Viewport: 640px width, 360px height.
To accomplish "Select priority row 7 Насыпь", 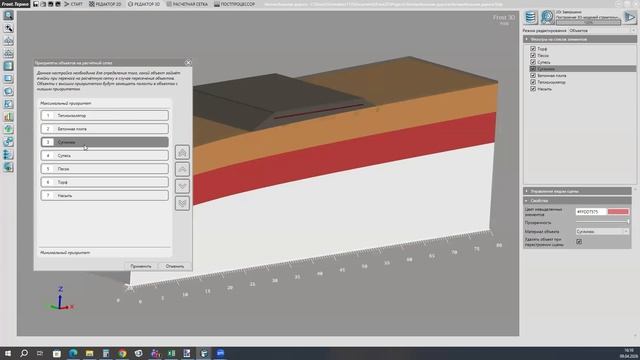I will 104,196.
